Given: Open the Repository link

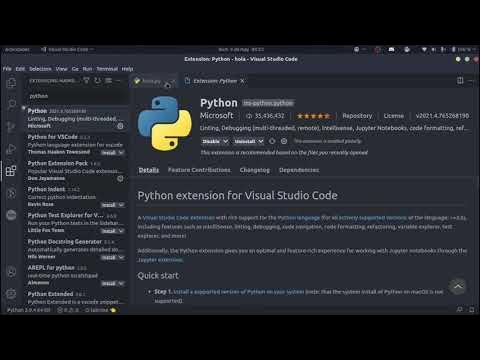Looking at the screenshot, I should tap(357, 116).
